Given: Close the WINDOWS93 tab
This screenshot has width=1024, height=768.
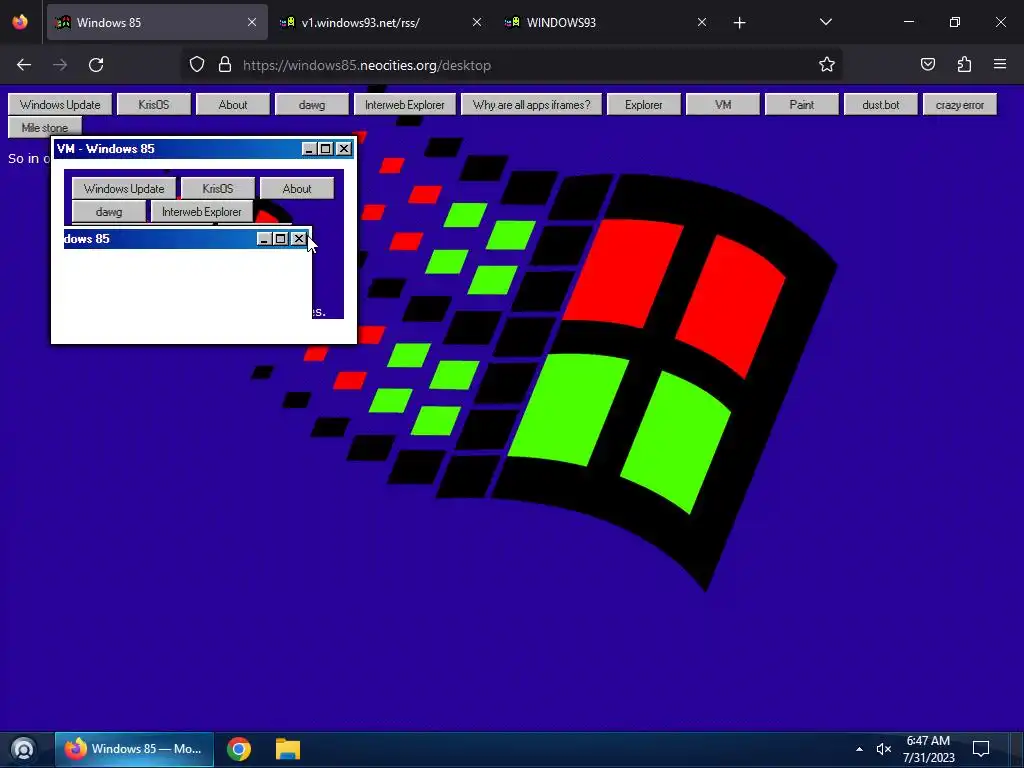Looking at the screenshot, I should pos(702,22).
